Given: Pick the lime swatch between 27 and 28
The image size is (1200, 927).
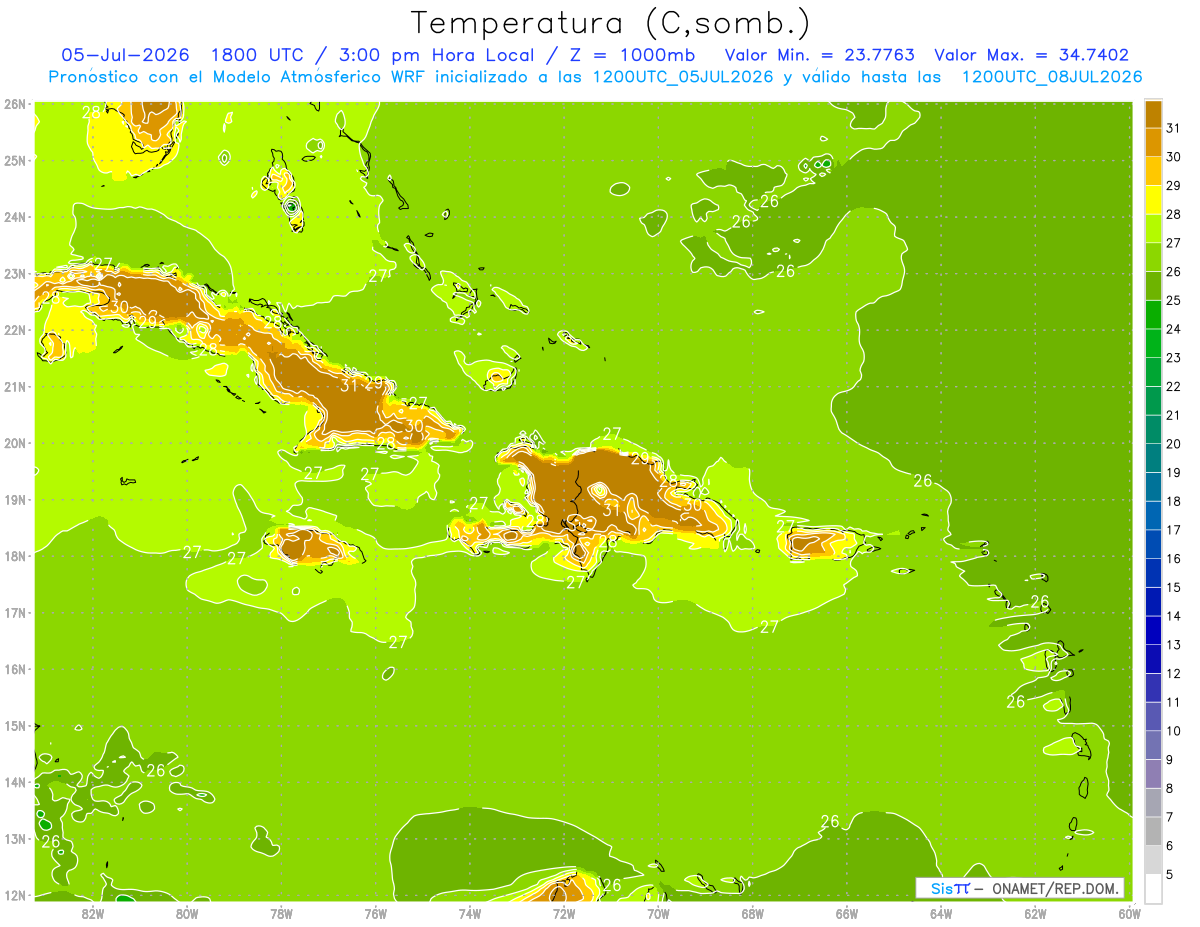Looking at the screenshot, I should click(1153, 228).
